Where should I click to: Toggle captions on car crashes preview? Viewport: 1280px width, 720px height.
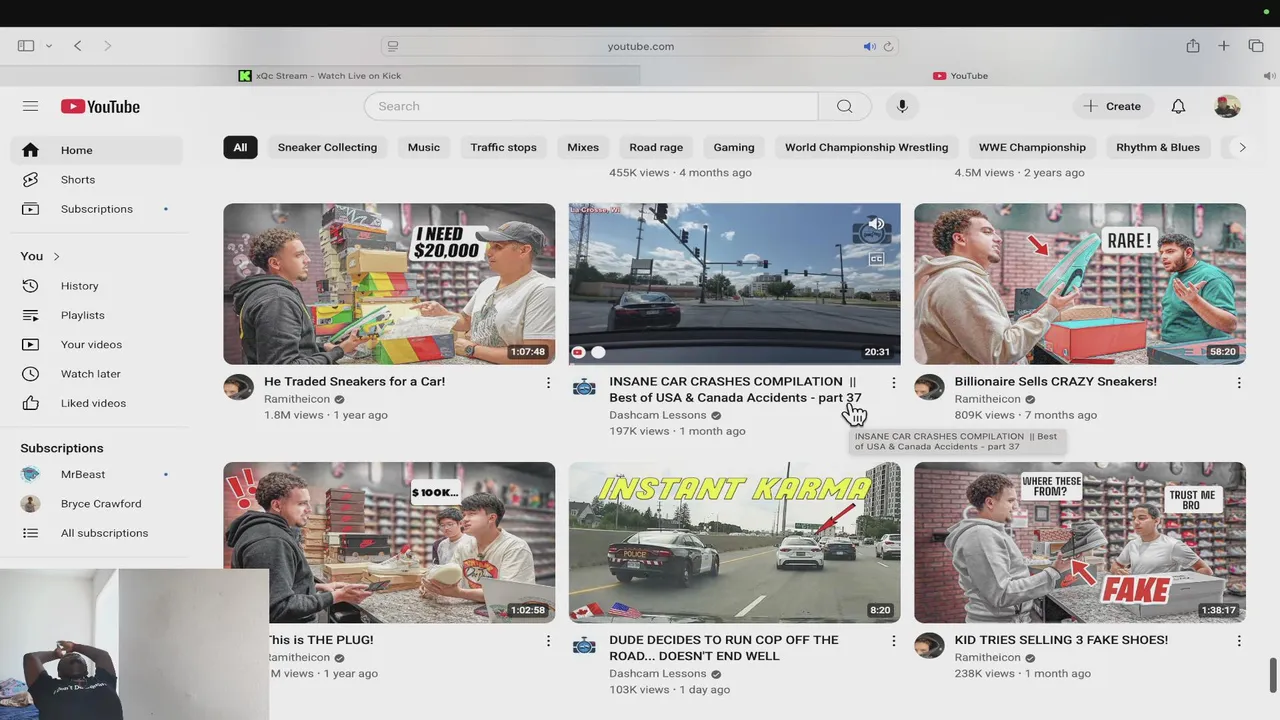[x=876, y=259]
